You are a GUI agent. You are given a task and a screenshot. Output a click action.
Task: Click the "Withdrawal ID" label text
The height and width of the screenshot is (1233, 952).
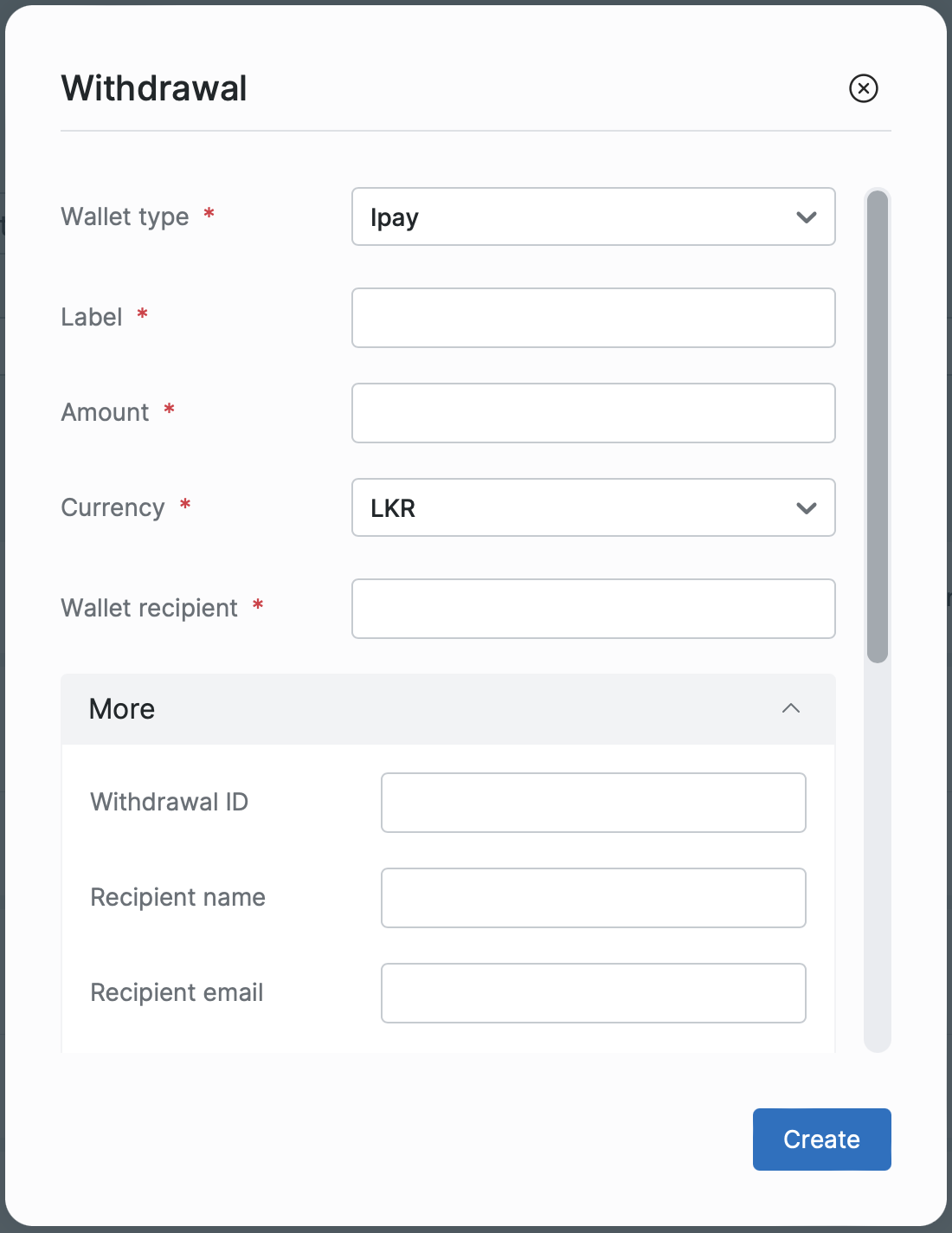coord(169,802)
